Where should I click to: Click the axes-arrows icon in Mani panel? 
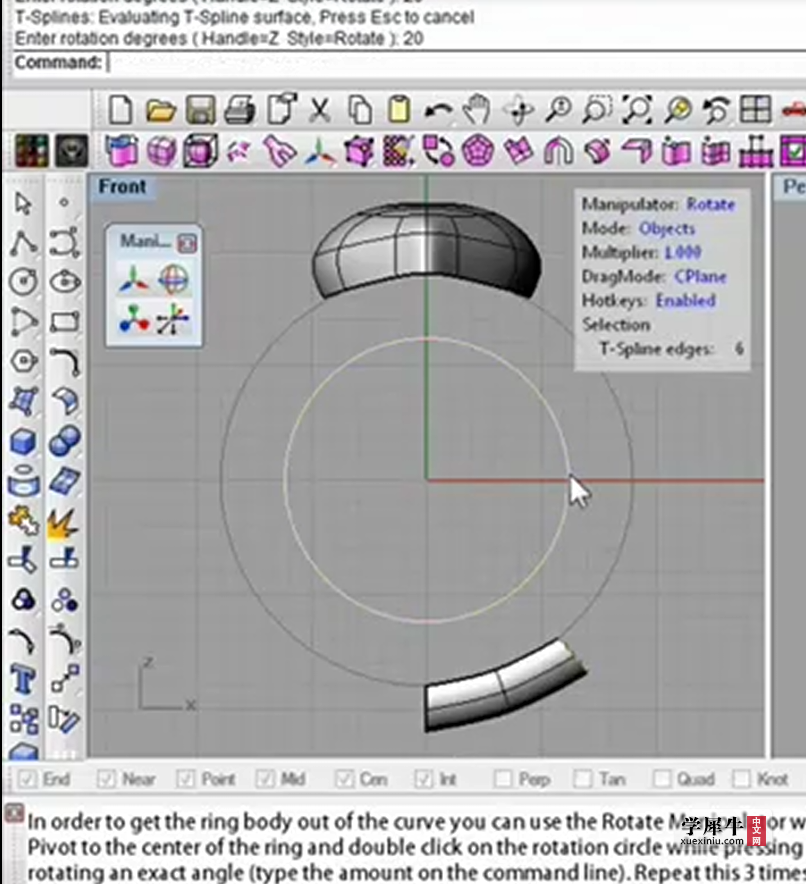click(x=173, y=320)
